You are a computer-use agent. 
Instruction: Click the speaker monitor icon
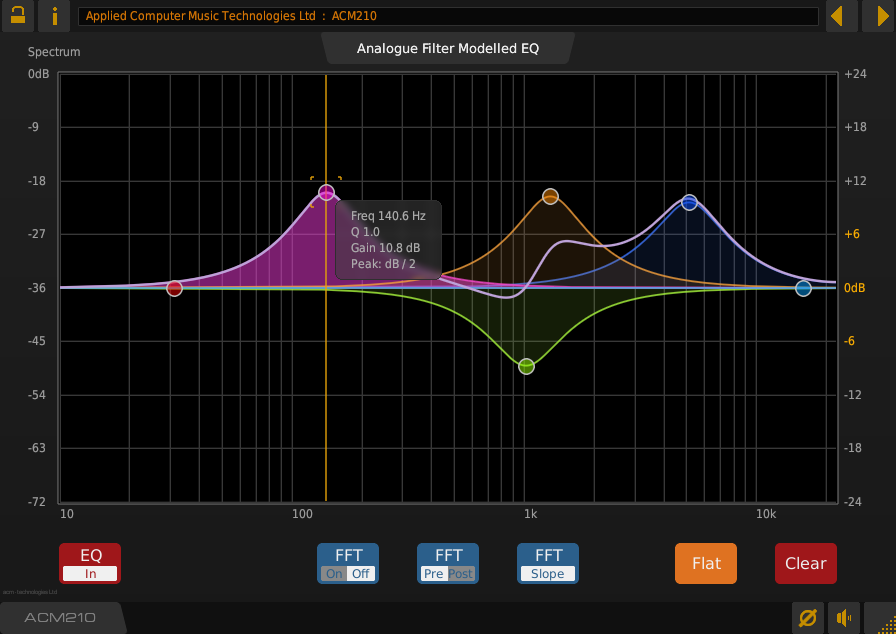845,618
